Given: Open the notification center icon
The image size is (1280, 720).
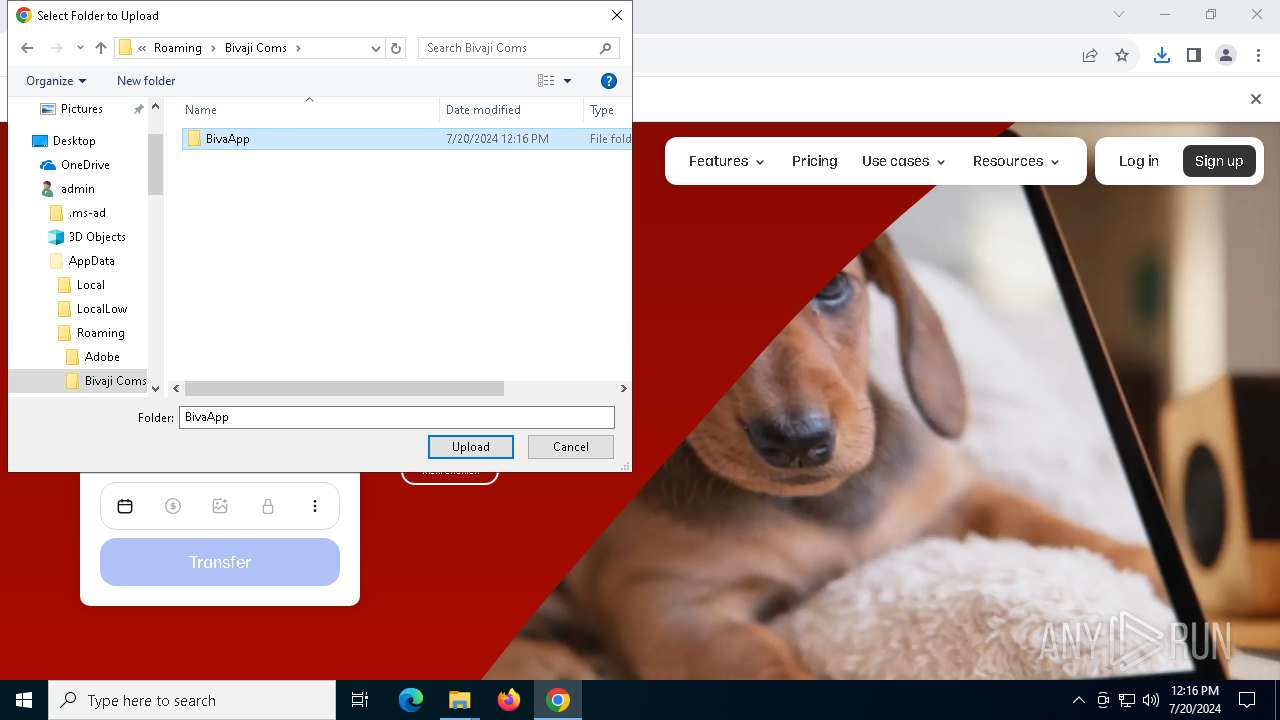Looking at the screenshot, I should coord(1247,700).
